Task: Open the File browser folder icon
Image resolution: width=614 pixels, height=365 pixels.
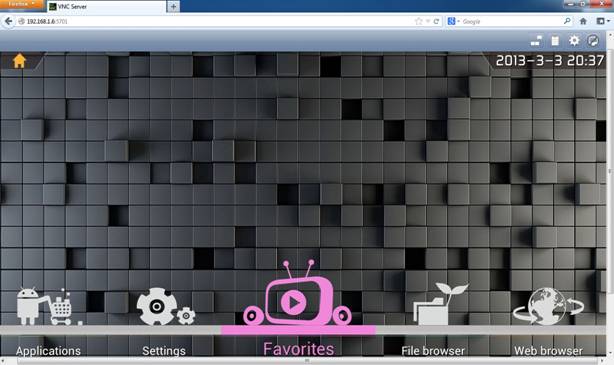Action: (440, 304)
